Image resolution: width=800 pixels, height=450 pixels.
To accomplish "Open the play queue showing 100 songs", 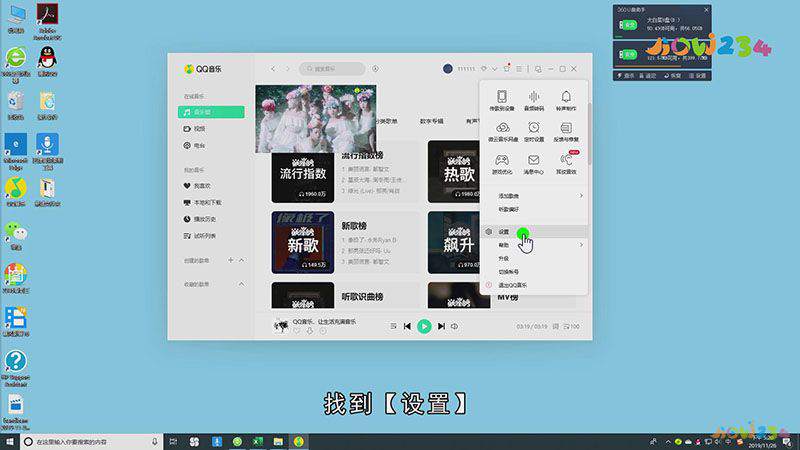I will [571, 326].
